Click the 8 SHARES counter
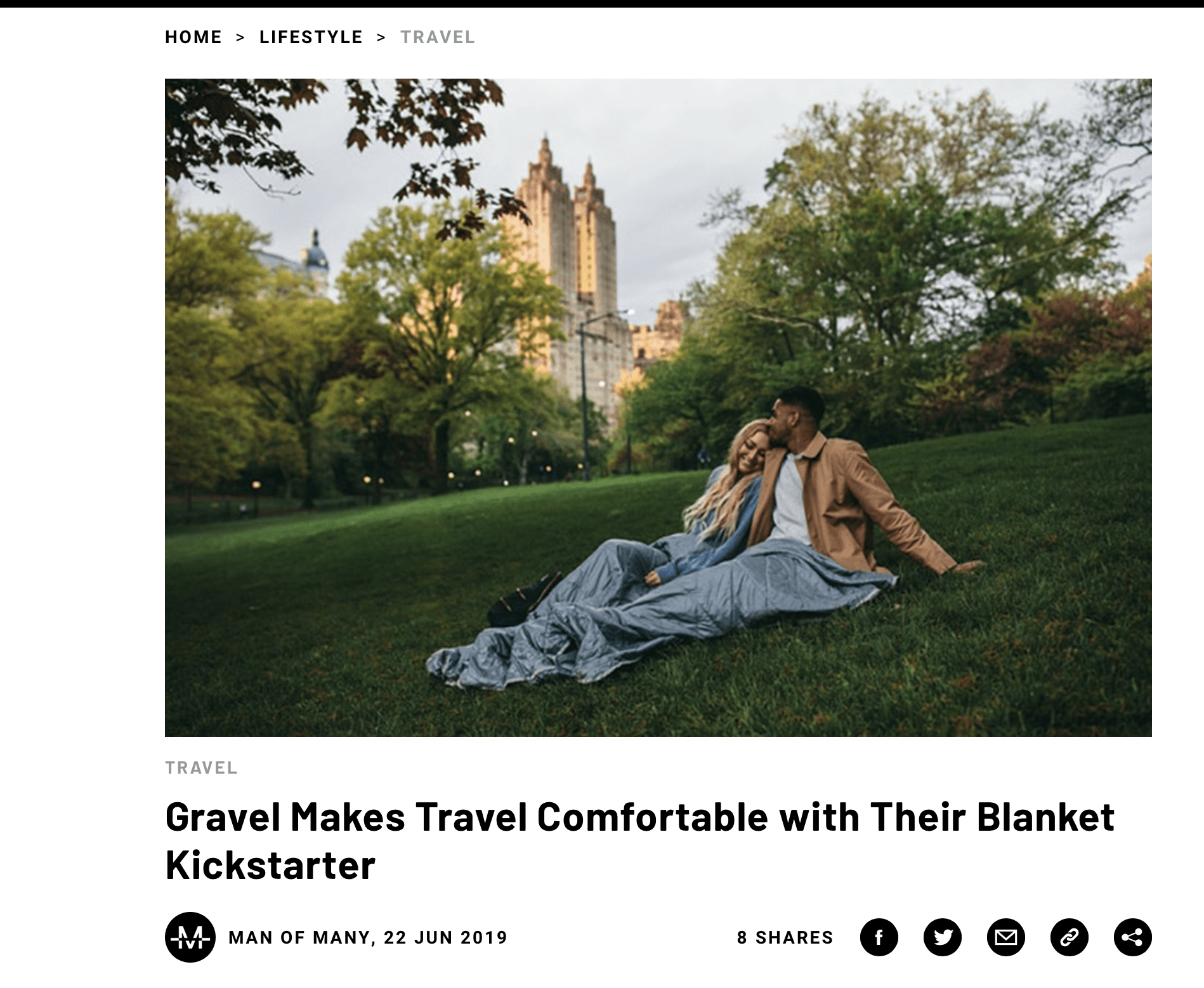This screenshot has width=1204, height=988. pyautogui.click(x=785, y=937)
